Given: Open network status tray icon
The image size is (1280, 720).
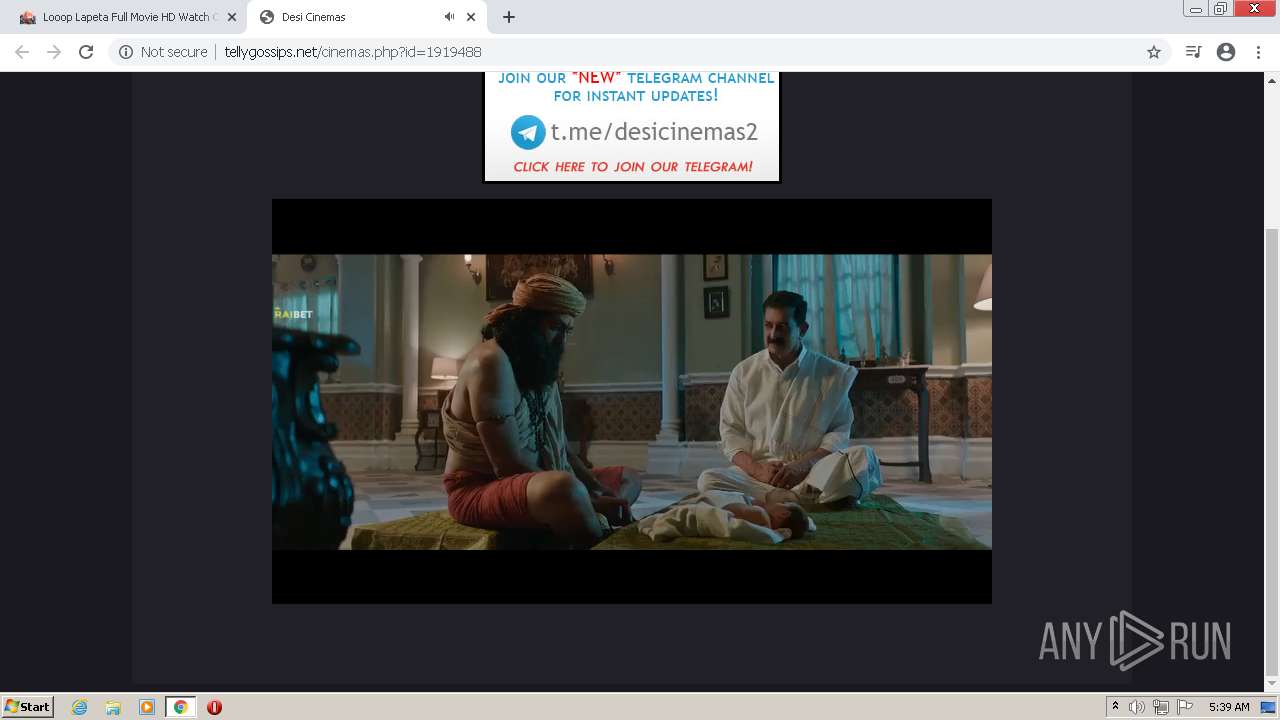Looking at the screenshot, I should 1160,707.
